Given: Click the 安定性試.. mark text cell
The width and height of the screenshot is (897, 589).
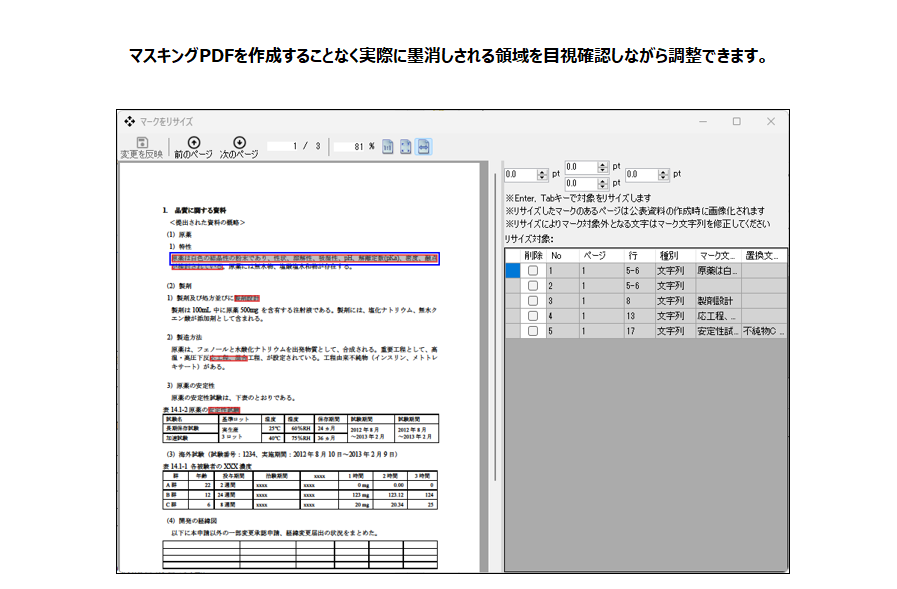Looking at the screenshot, I should (718, 331).
